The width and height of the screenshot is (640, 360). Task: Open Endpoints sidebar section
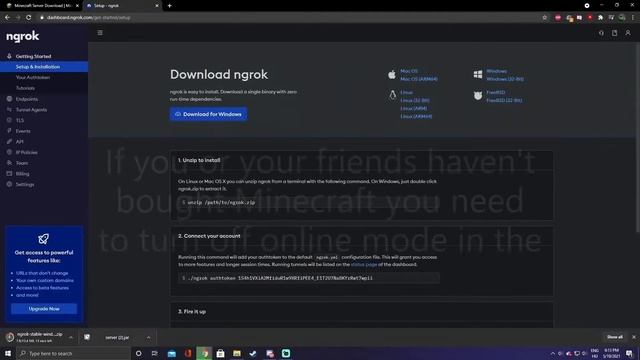pos(27,99)
